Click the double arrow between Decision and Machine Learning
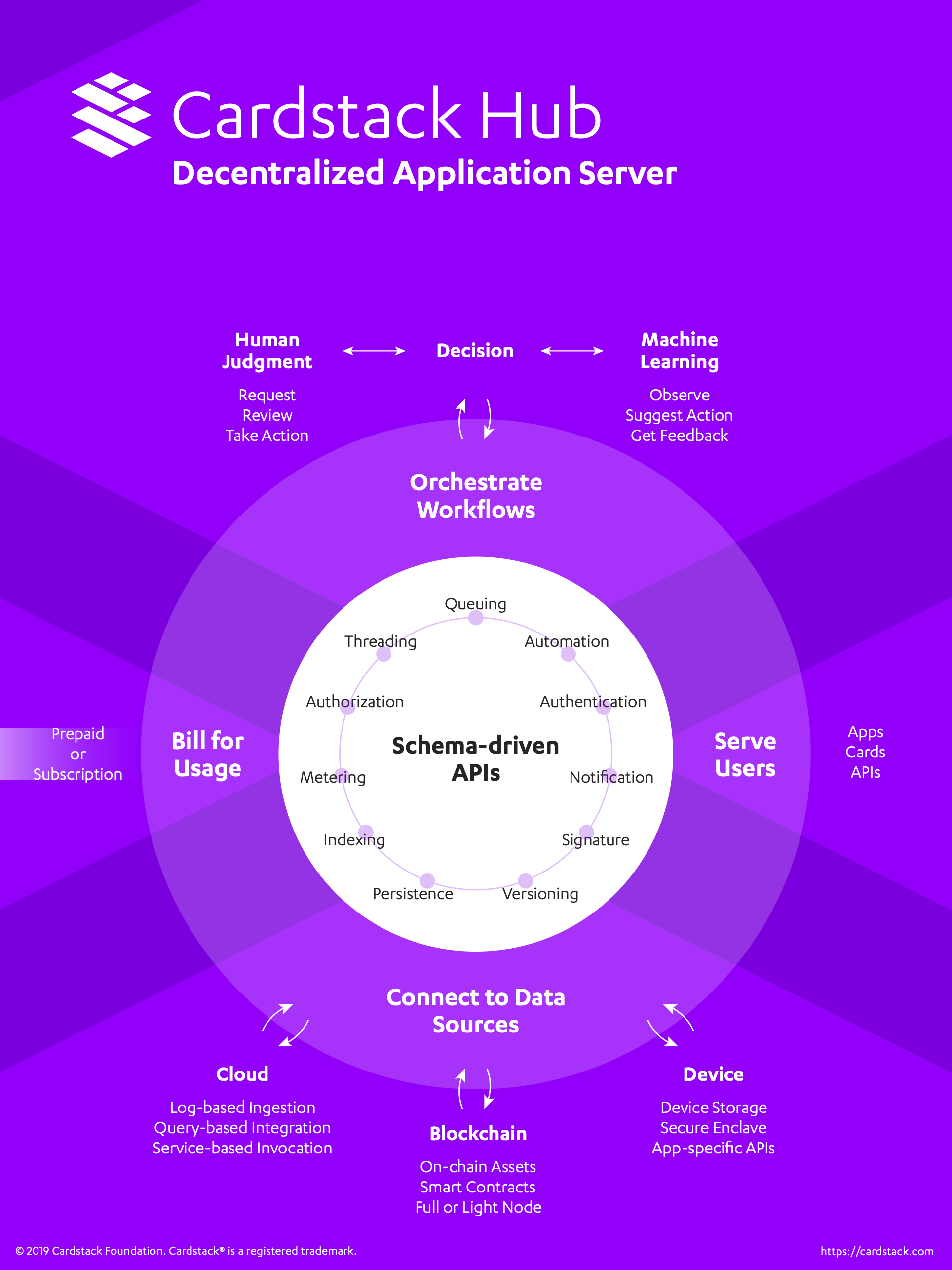 click(x=572, y=351)
